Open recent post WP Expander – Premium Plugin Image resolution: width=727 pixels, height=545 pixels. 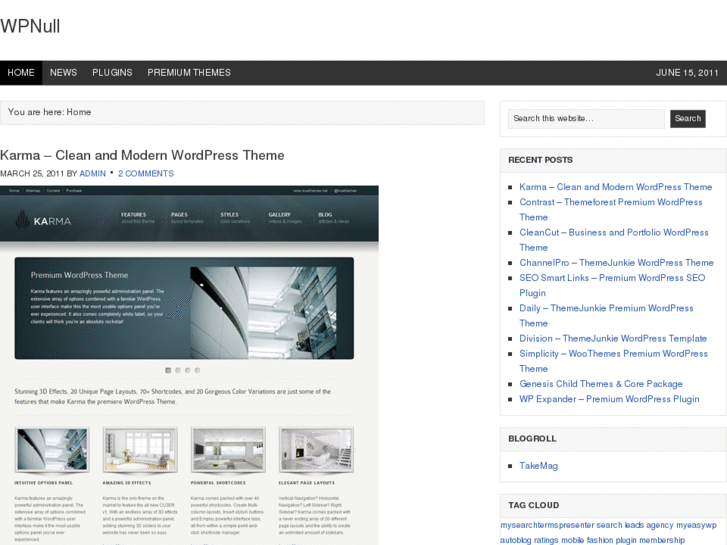pos(609,399)
